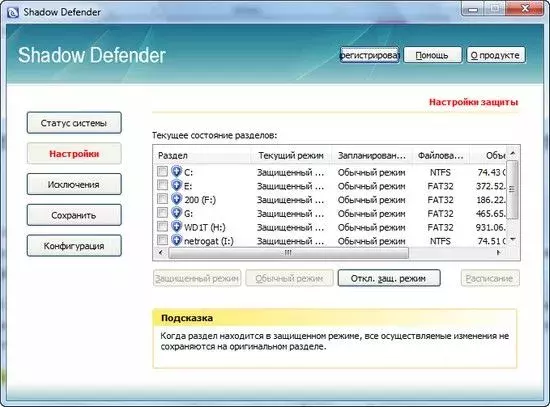
Task: Open the Статус системы section
Action: 74,123
